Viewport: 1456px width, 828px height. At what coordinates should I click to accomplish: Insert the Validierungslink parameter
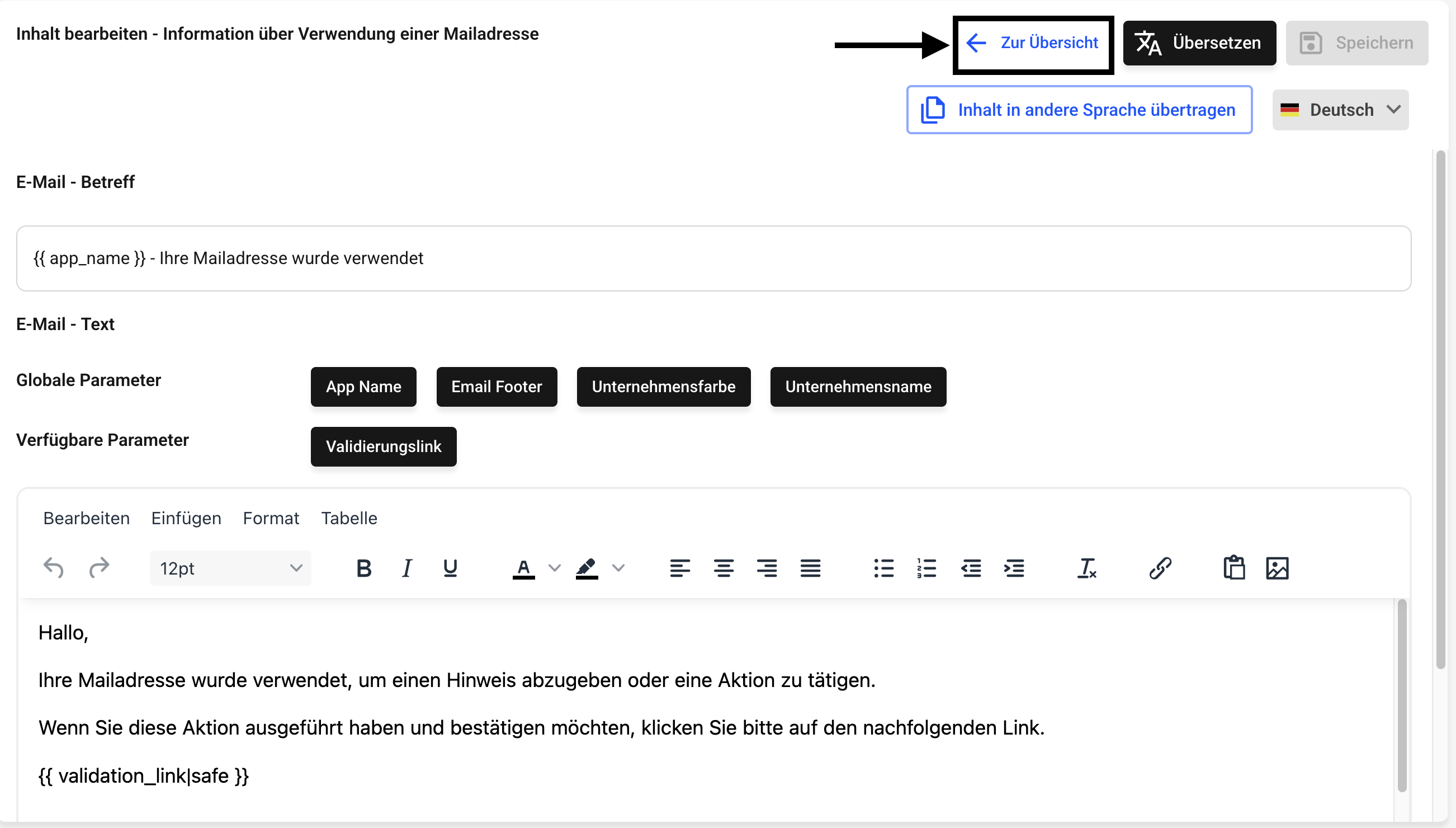[x=383, y=446]
